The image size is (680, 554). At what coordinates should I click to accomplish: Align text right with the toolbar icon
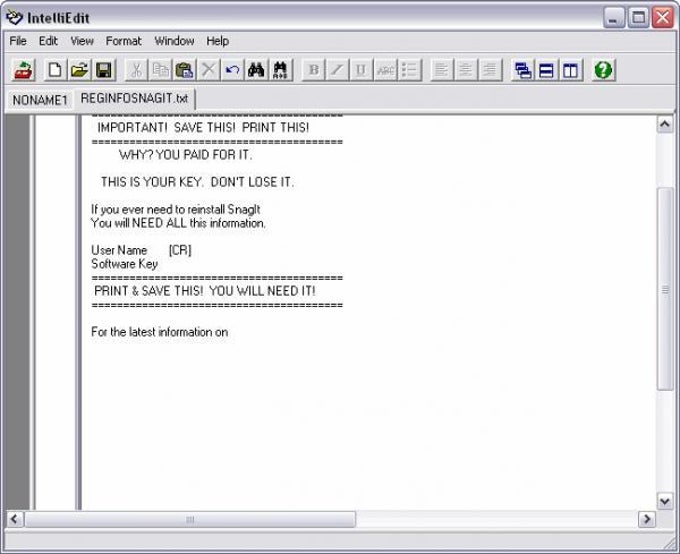point(490,70)
